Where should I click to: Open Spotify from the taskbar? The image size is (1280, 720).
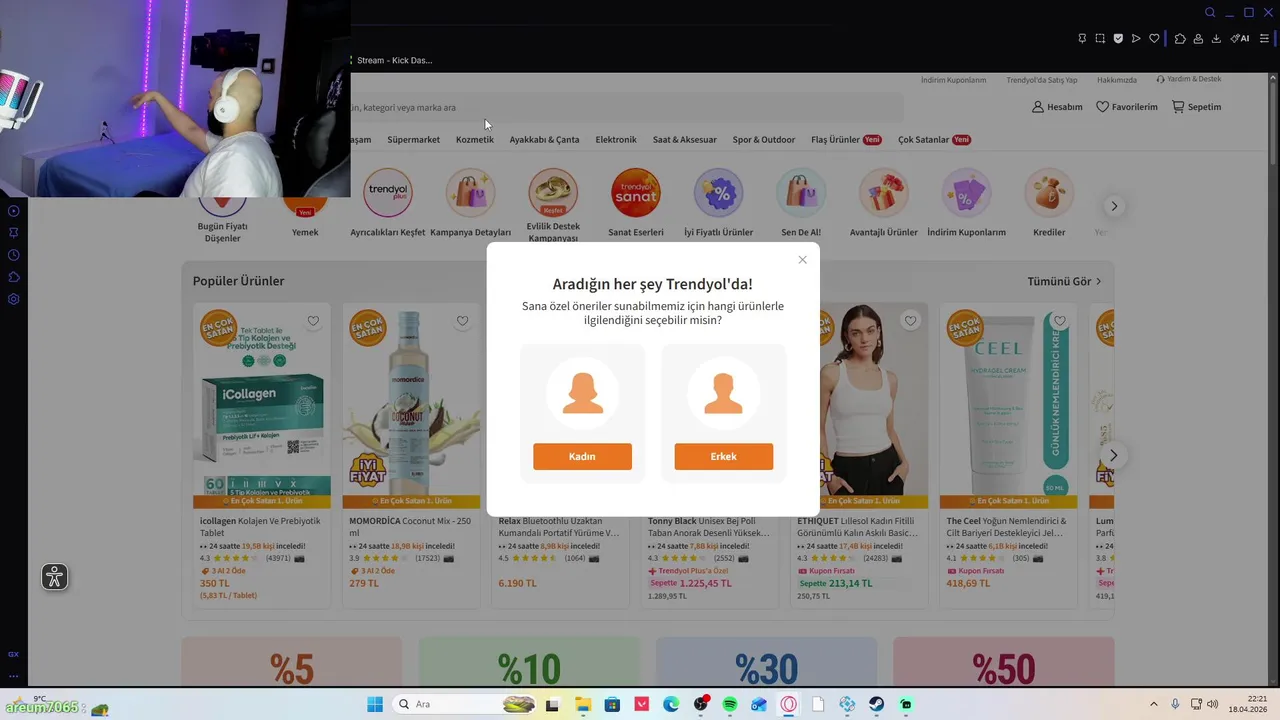point(730,705)
